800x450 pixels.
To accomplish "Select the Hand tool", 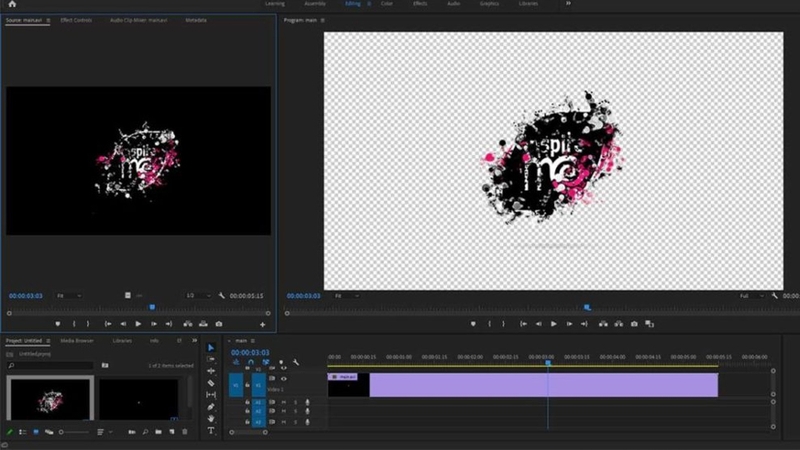I will point(211,418).
